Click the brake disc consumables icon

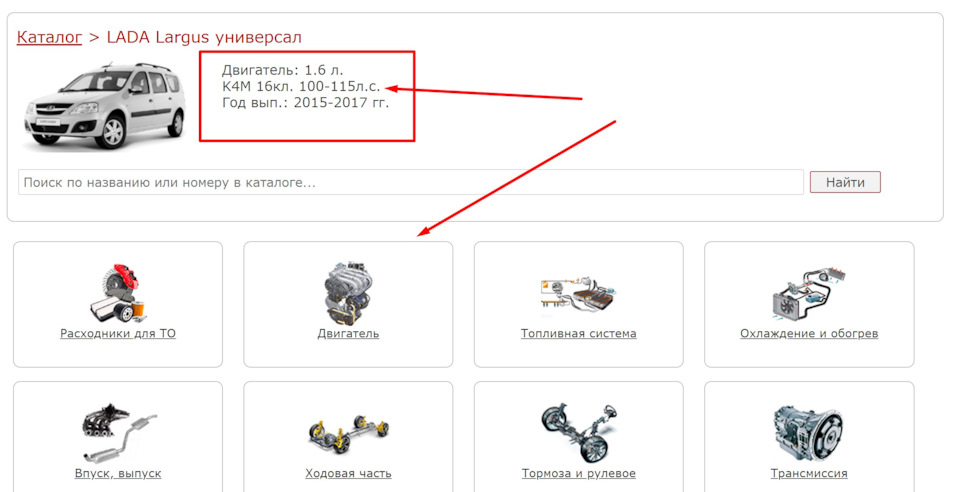point(118,293)
